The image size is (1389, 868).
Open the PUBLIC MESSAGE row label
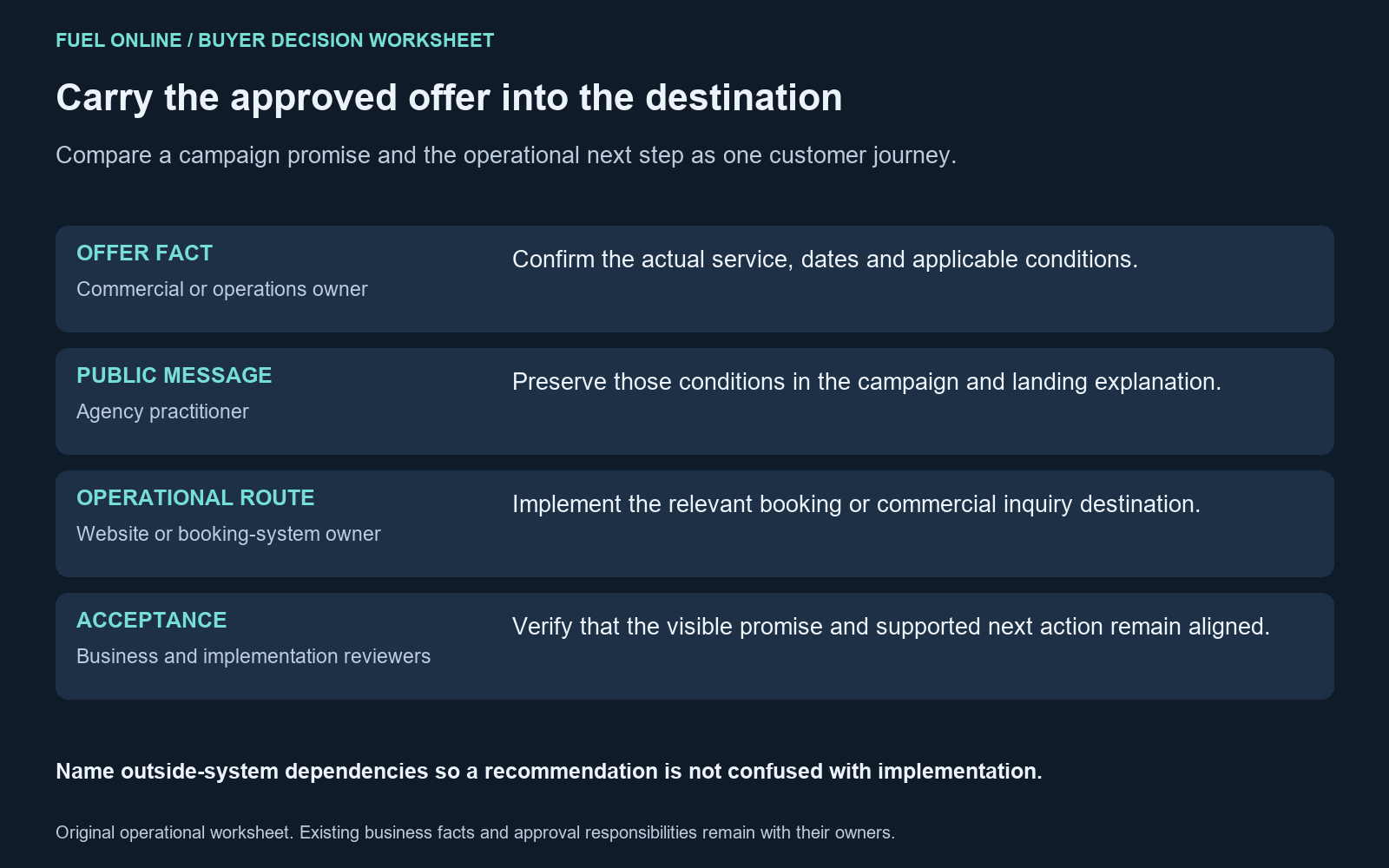pos(174,375)
